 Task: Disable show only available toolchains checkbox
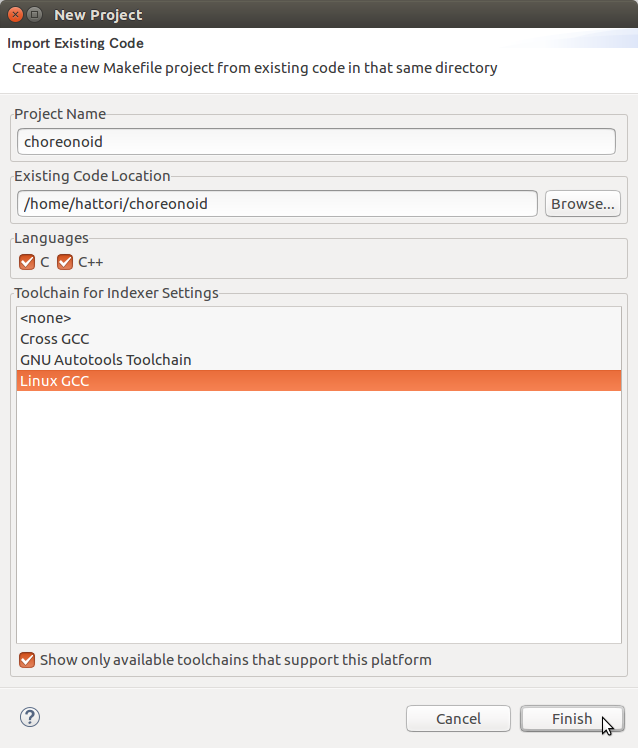27,660
